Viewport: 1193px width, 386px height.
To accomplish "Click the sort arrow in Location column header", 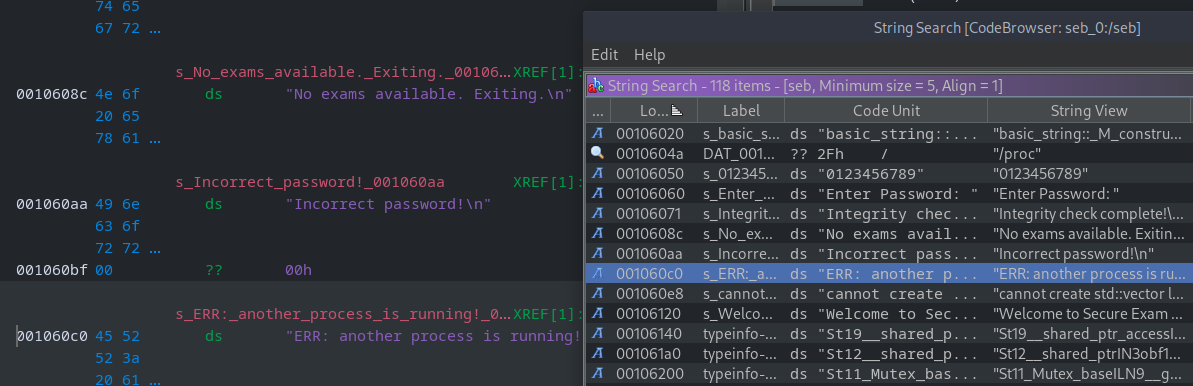I will 677,111.
